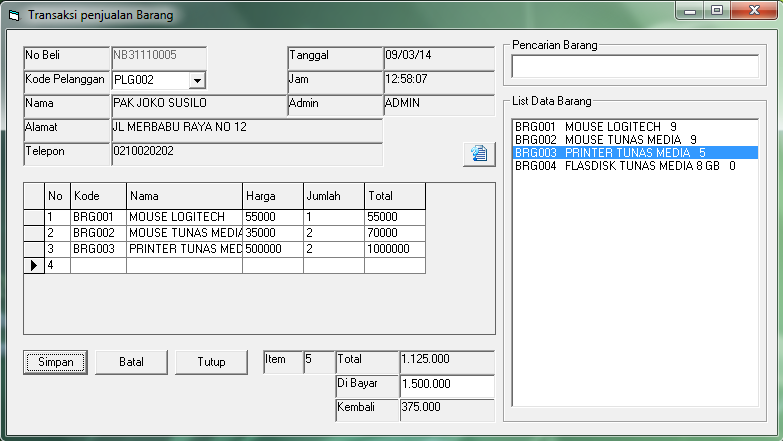Click grid cell BRG003 in Kode column
Screen dimensions: 783x441
98,249
